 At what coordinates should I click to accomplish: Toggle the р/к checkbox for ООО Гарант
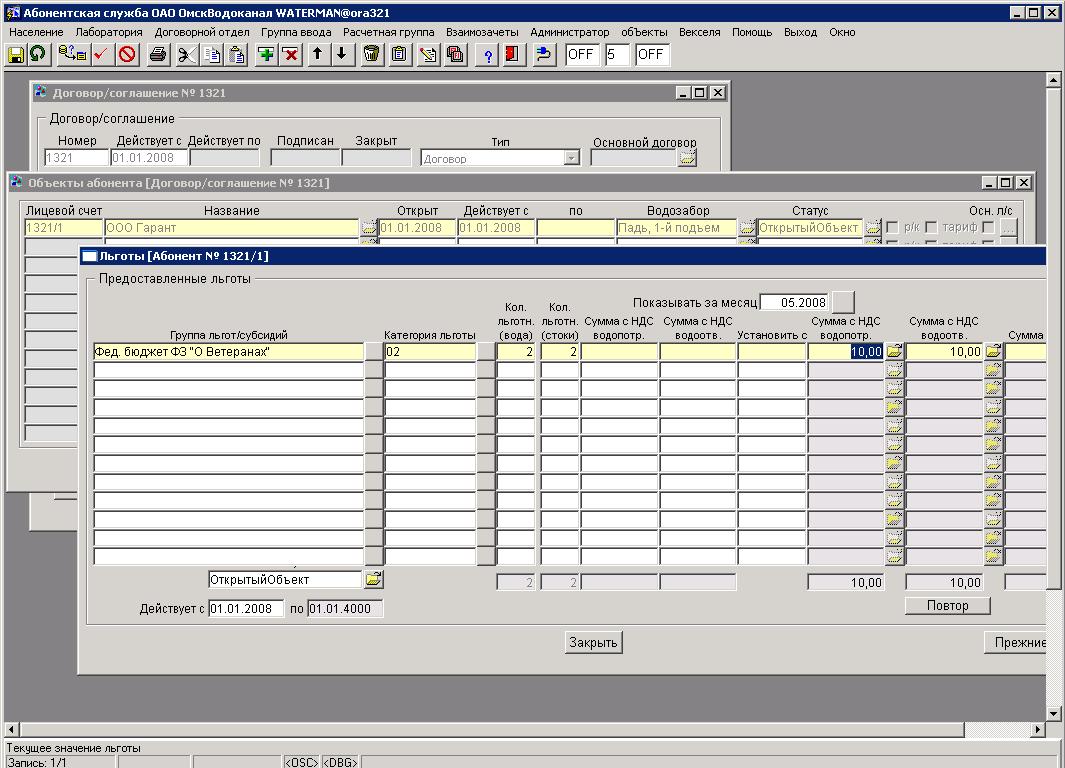pos(893,228)
